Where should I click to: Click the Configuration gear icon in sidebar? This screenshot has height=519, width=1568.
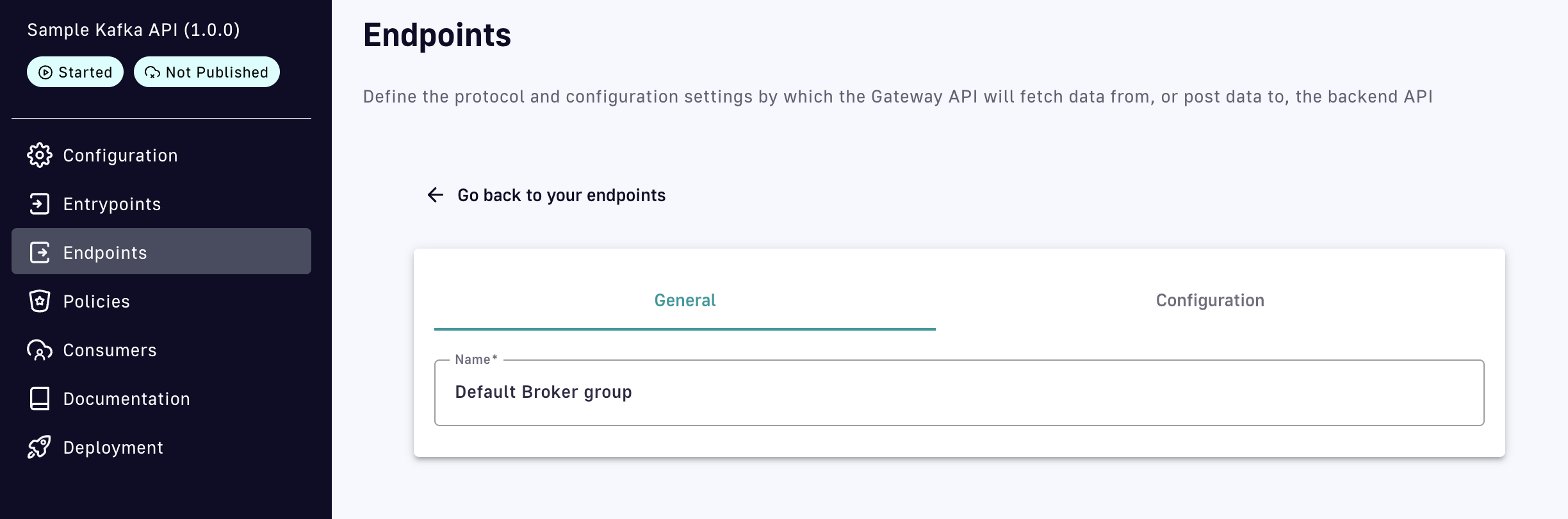[x=40, y=155]
